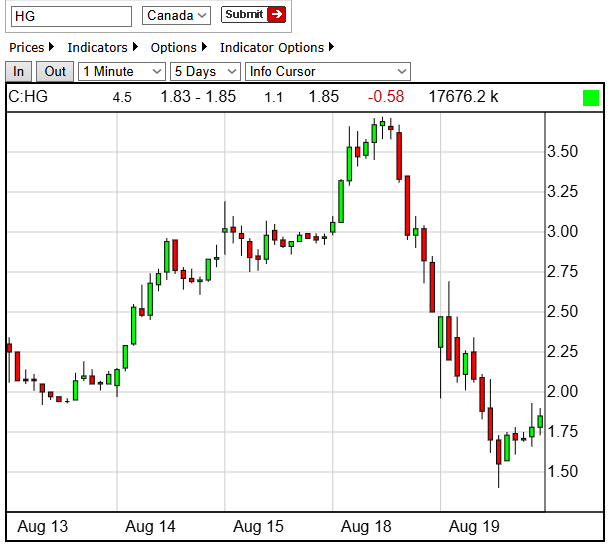Image resolution: width=612 pixels, height=549 pixels.
Task: Click the 1.83 - 1.85 bid-ask value
Action: point(198,97)
